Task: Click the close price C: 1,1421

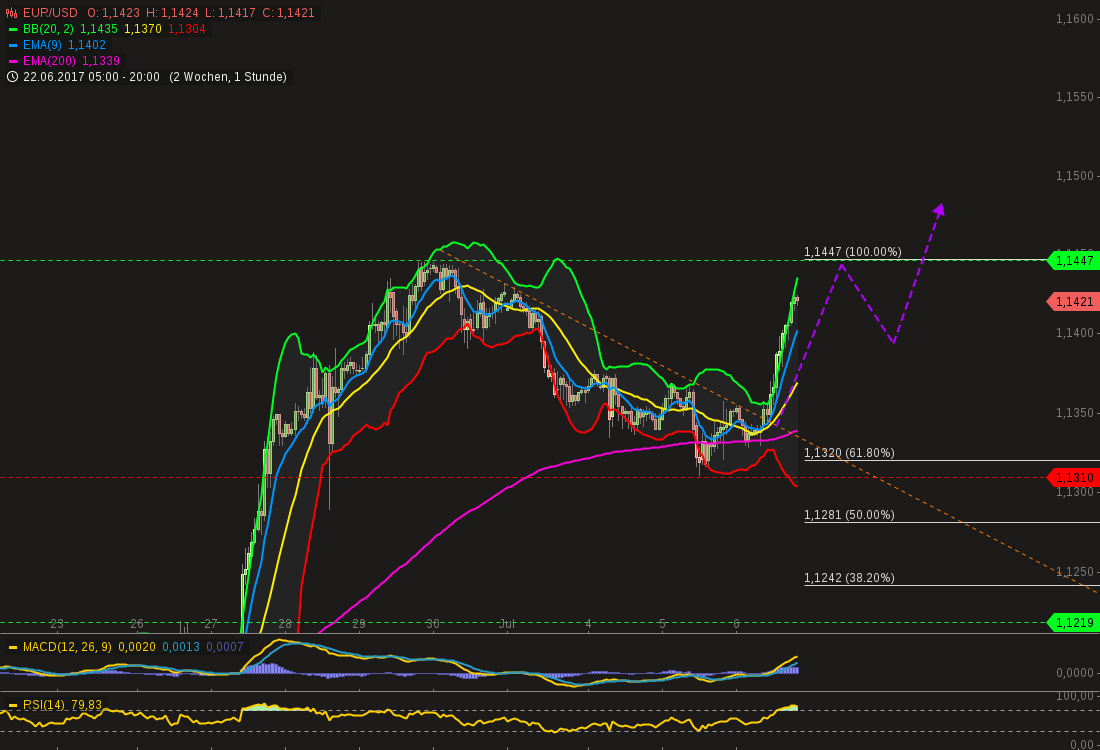Action: 288,13
